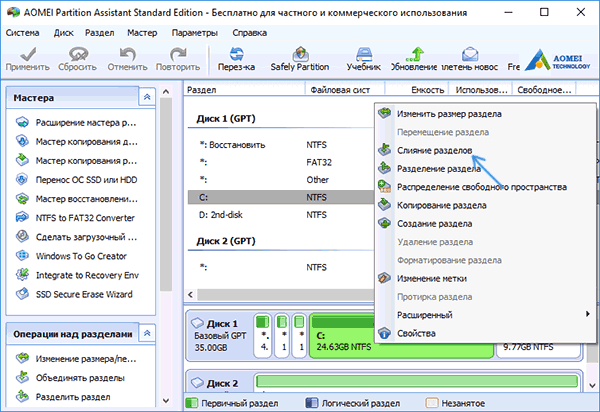The width and height of the screenshot is (600, 412).
Task: Click the Повторить redo toolbar icon
Action: tap(178, 59)
